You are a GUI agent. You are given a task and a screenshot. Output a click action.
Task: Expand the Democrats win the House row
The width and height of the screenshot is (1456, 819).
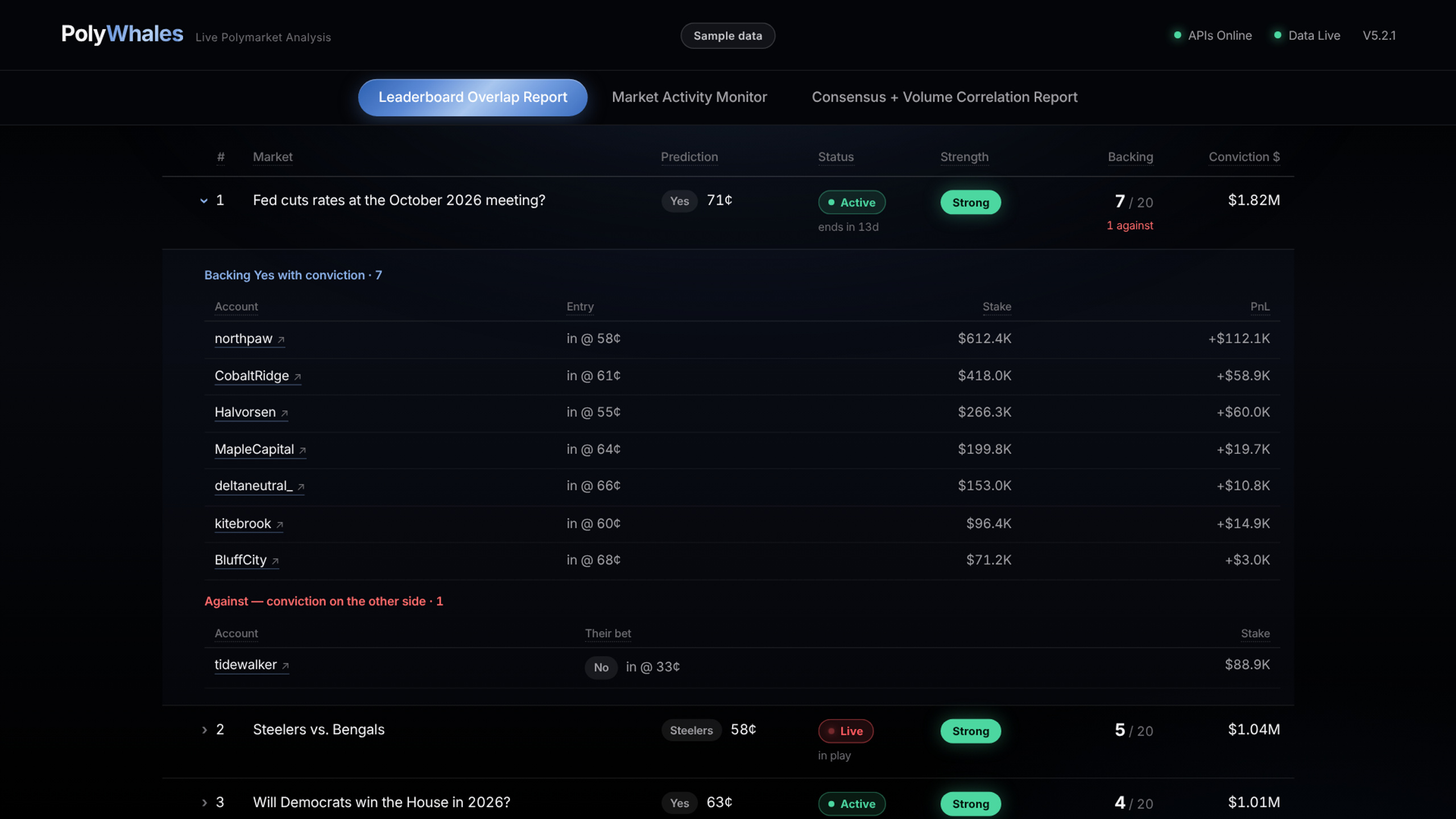click(204, 803)
